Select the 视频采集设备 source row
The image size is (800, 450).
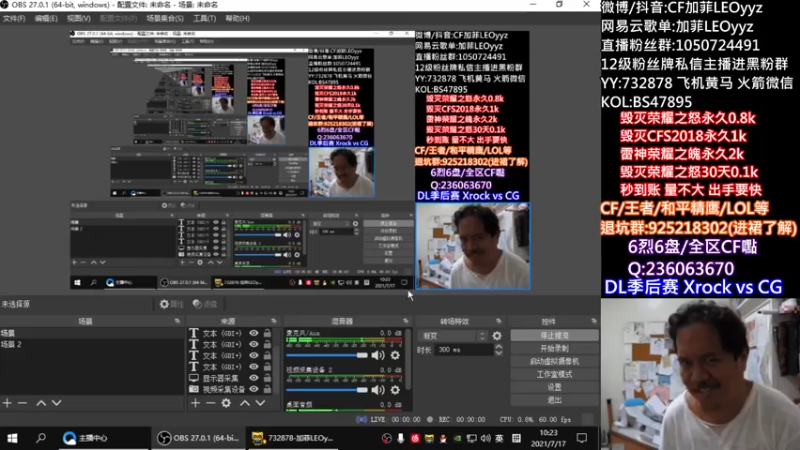231,389
